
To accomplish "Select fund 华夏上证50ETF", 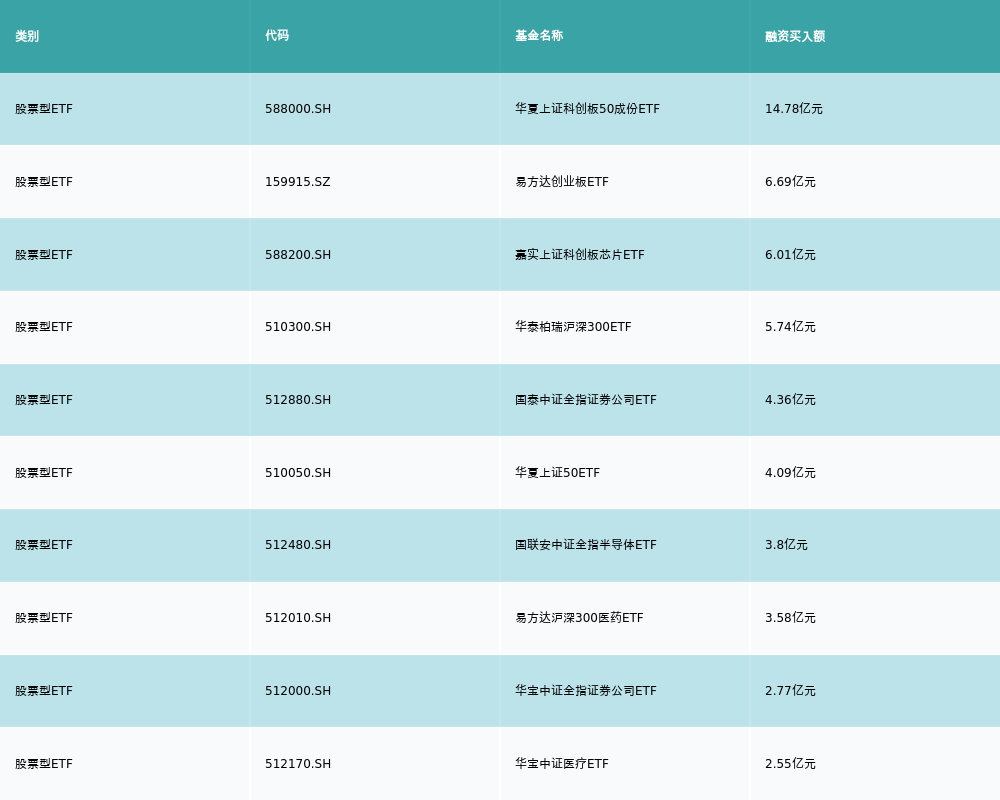I will pyautogui.click(x=557, y=473).
